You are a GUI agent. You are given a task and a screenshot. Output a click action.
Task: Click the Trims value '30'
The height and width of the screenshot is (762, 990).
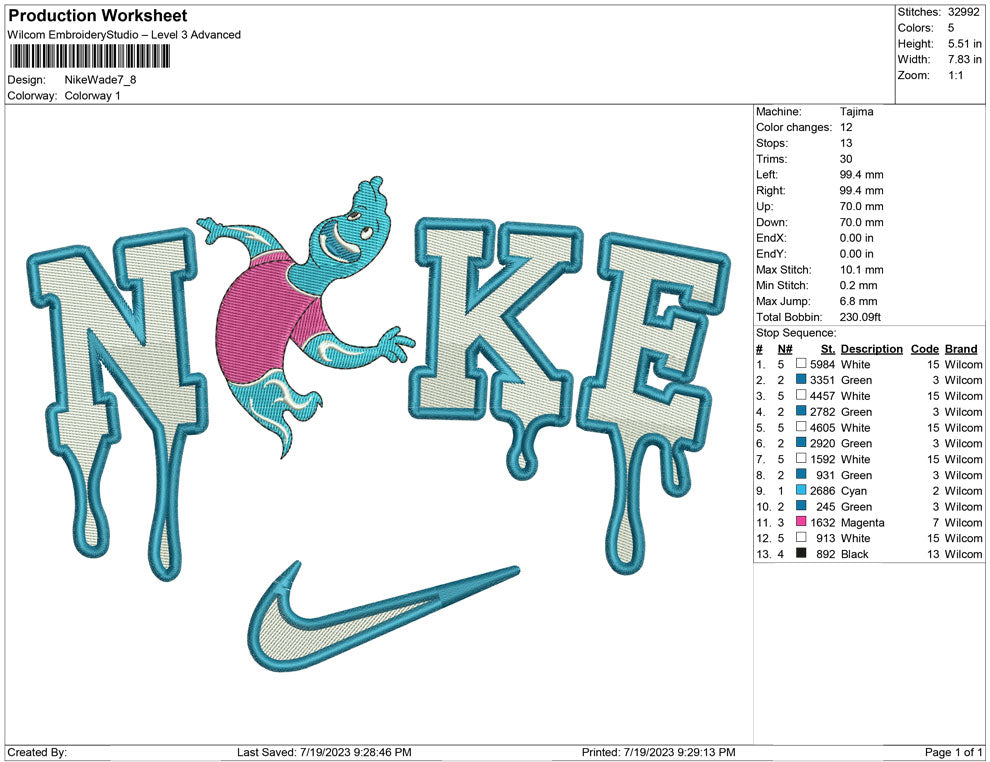coord(846,158)
